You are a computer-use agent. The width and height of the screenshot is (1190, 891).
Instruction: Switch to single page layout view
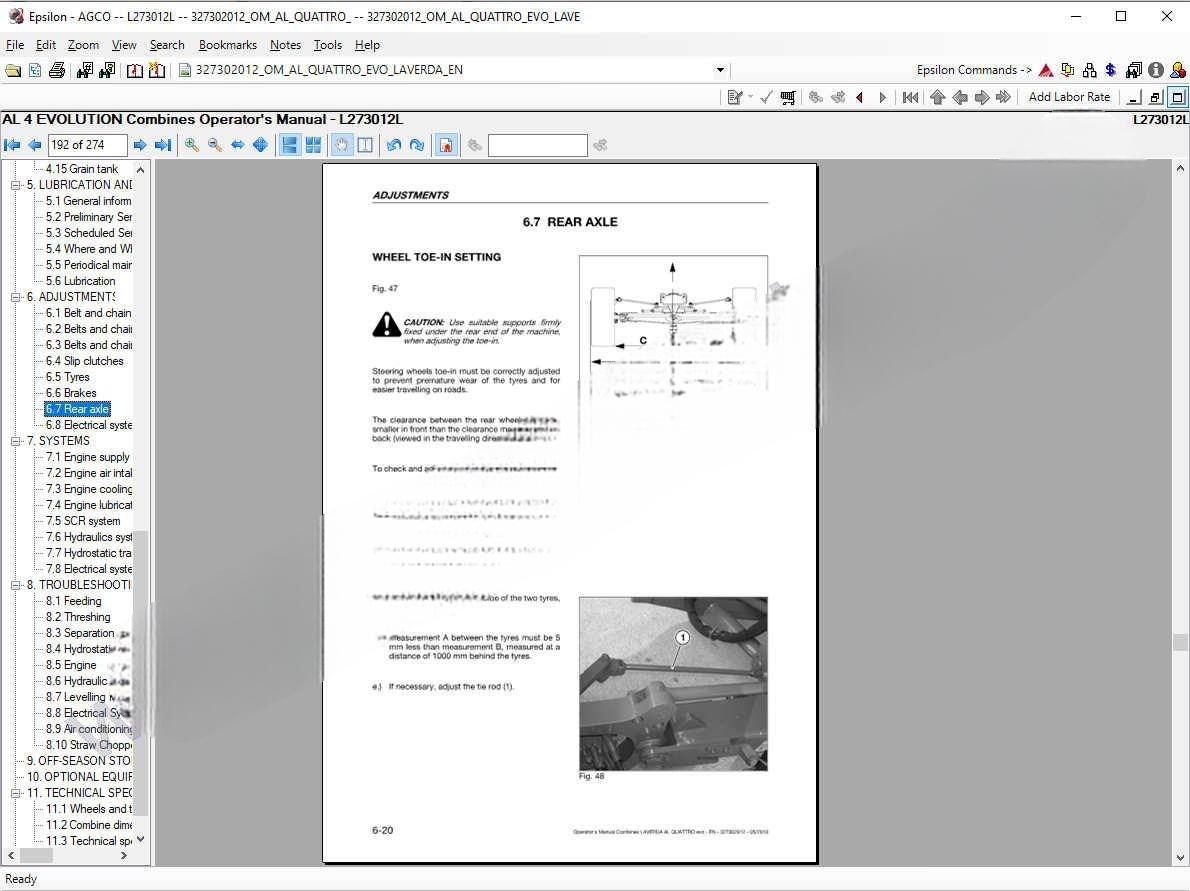point(290,145)
